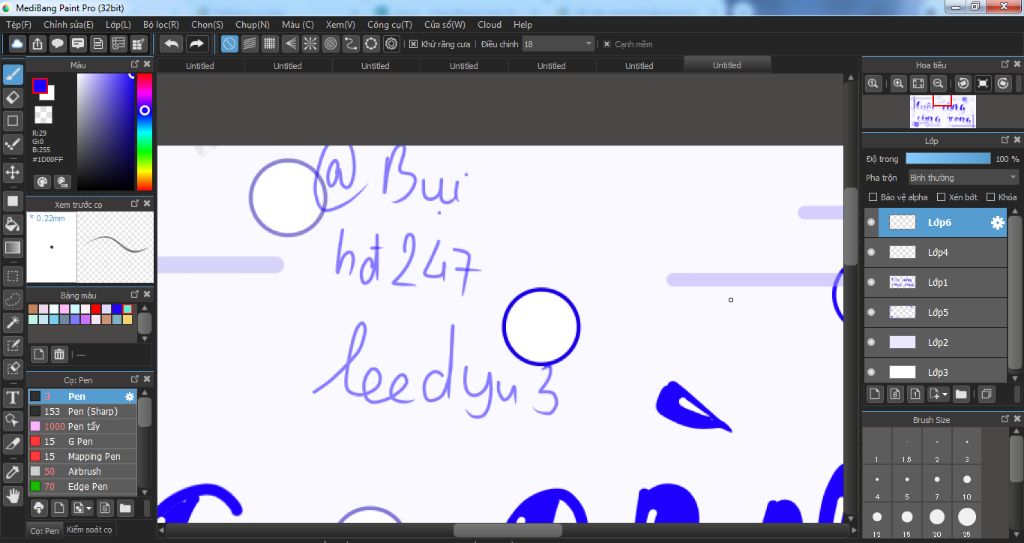1024x543 pixels.
Task: Hide layer Lớp2 visibility dot
Action: (x=871, y=342)
